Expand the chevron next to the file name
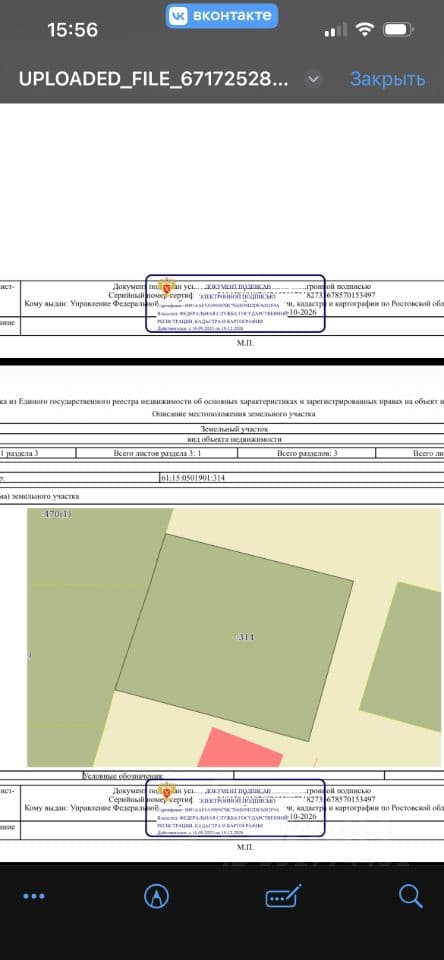Viewport: 444px width, 960px height. coord(314,79)
